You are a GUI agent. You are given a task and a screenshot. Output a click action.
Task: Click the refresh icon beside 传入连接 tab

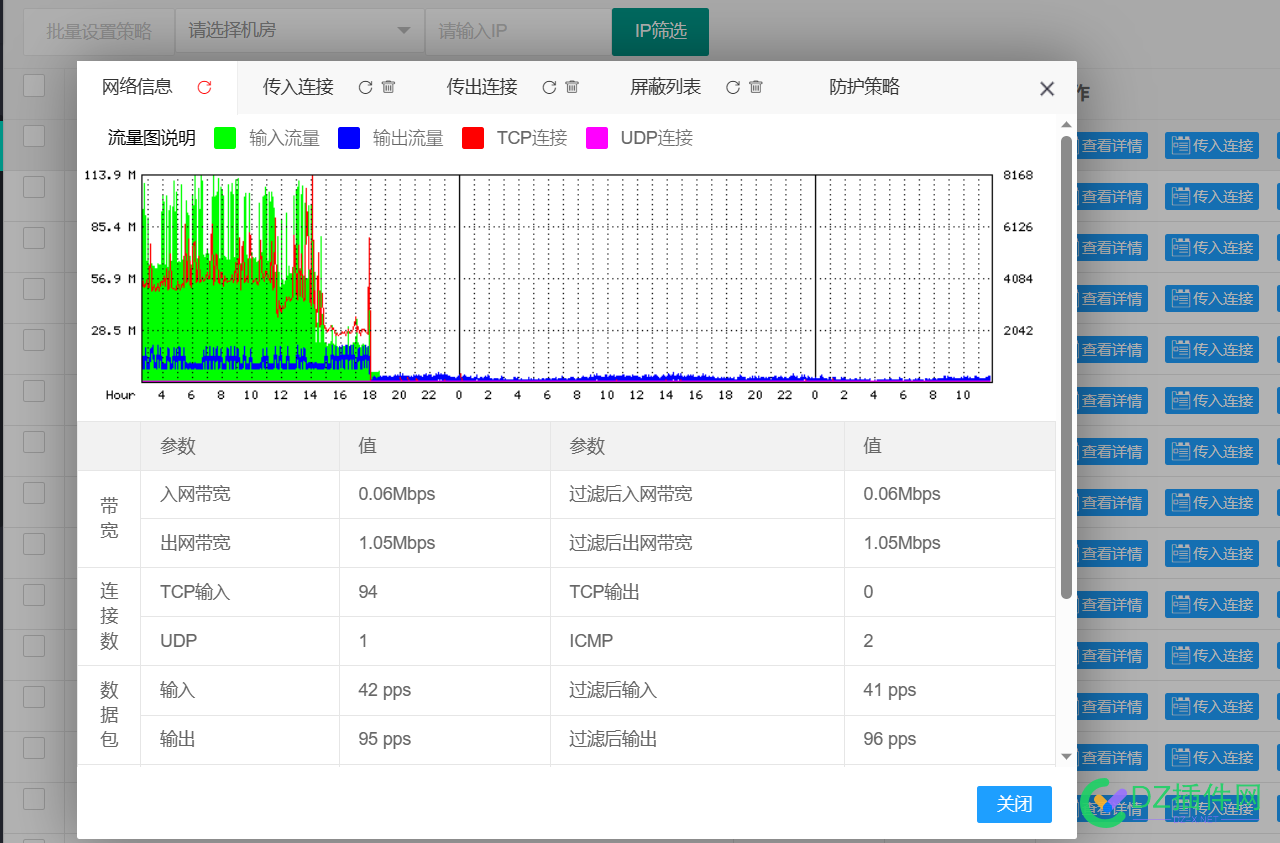[366, 87]
